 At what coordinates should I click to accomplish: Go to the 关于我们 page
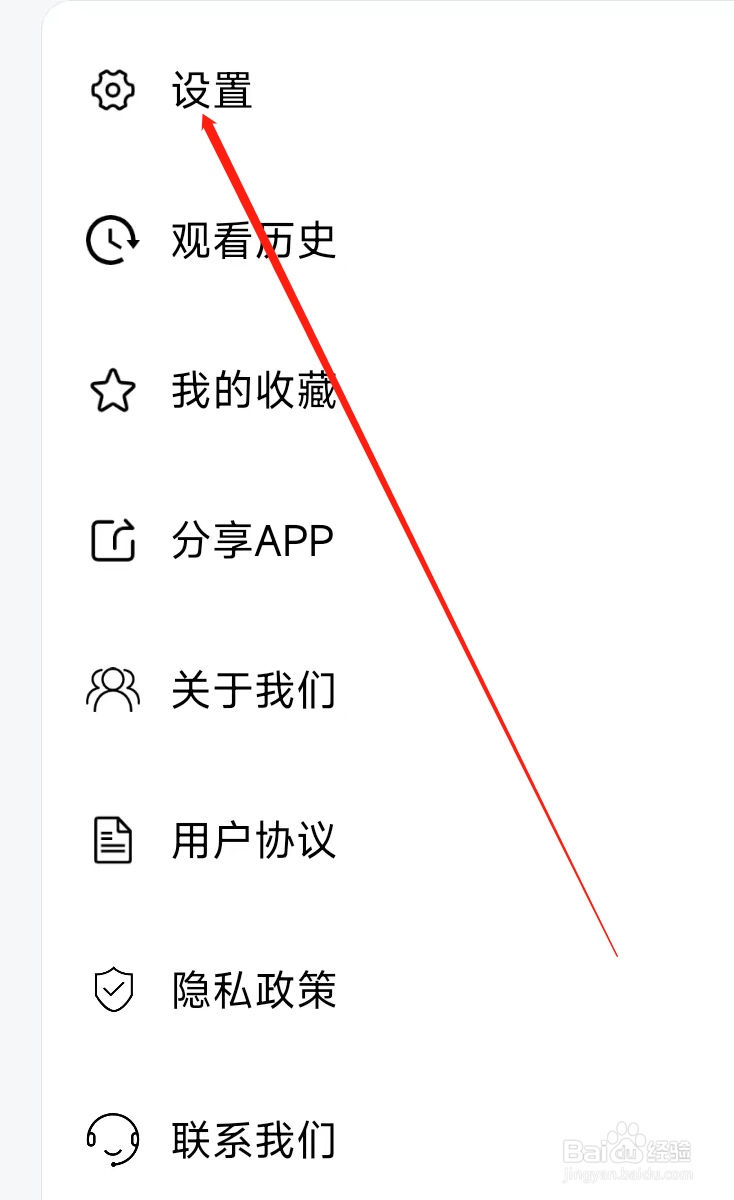[x=254, y=690]
